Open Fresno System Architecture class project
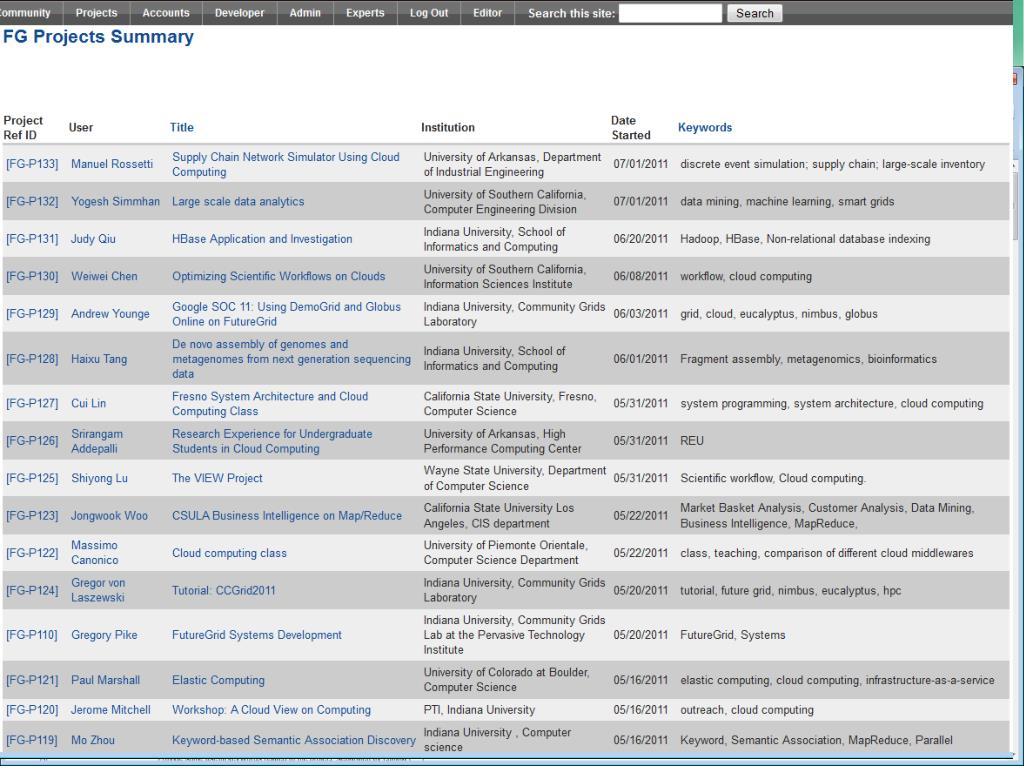The height and width of the screenshot is (768, 1024). pyautogui.click(x=270, y=404)
